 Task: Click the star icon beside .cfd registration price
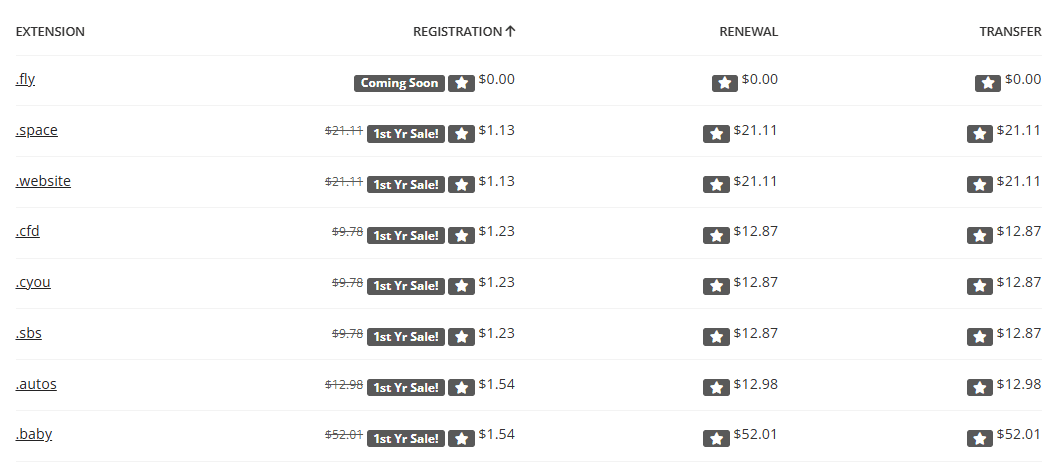pos(461,235)
